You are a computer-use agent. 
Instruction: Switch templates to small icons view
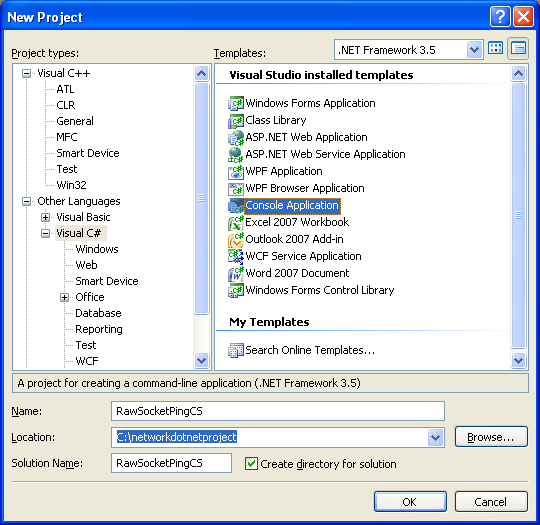click(518, 49)
